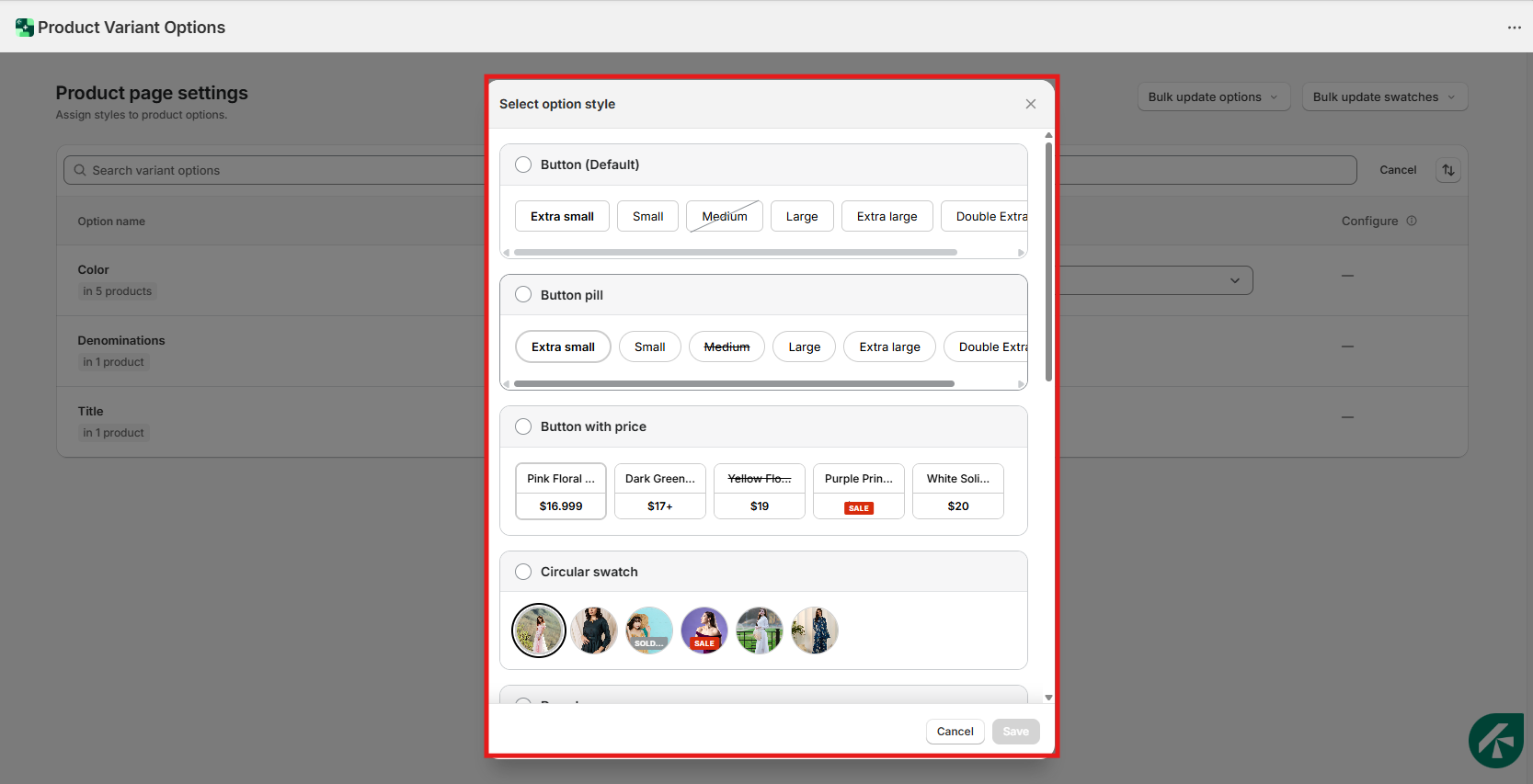This screenshot has height=784, width=1533.
Task: Click the swatch marked SOLD
Action: point(649,631)
